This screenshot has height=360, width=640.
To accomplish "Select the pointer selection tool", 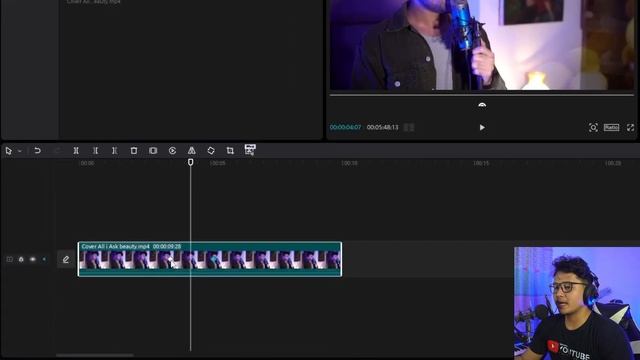I will pyautogui.click(x=9, y=151).
